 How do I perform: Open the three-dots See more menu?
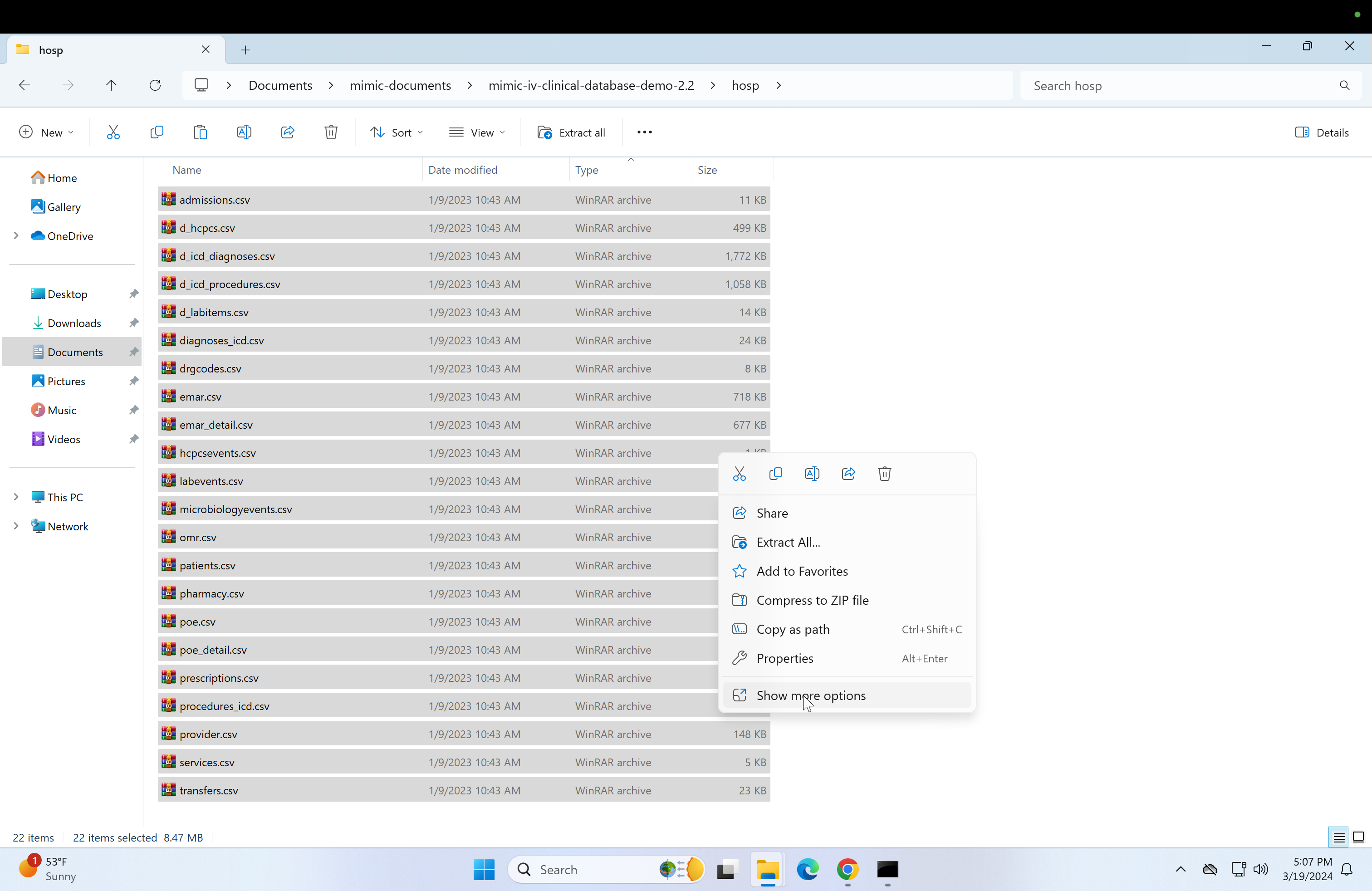(x=645, y=132)
